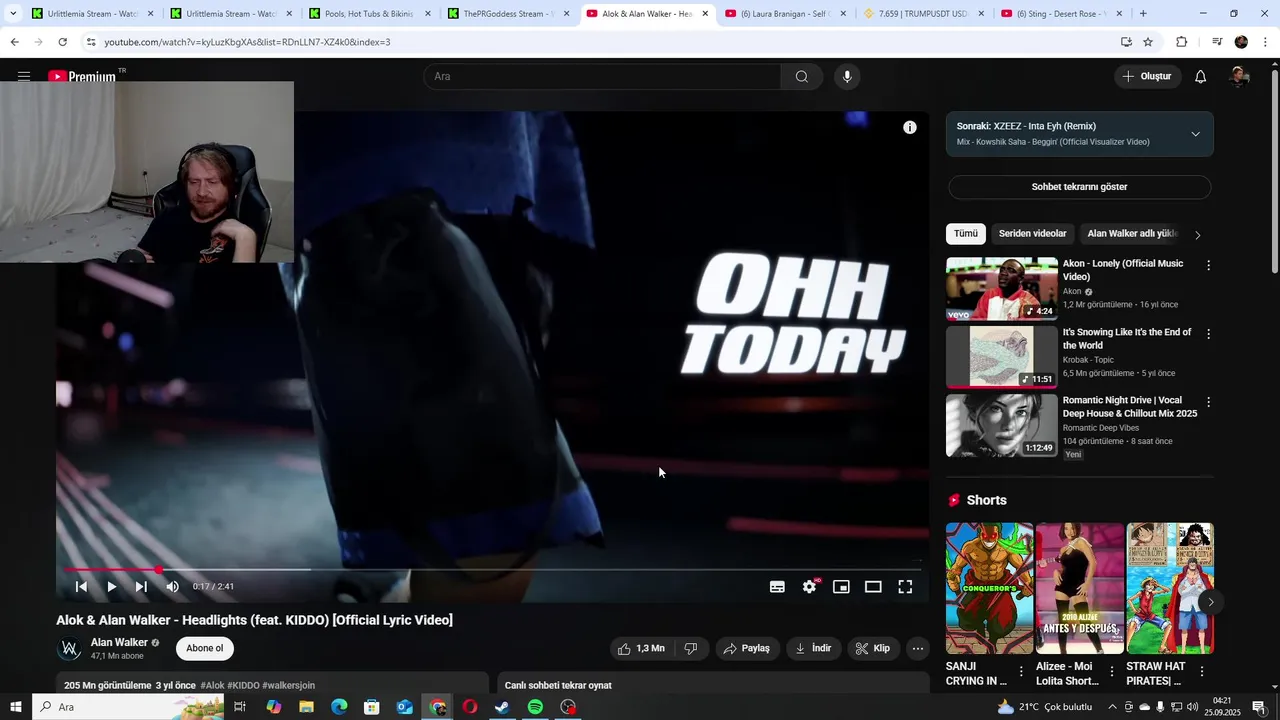This screenshot has height=720, width=1280.
Task: Go back to the previous video
Action: pos(81,587)
